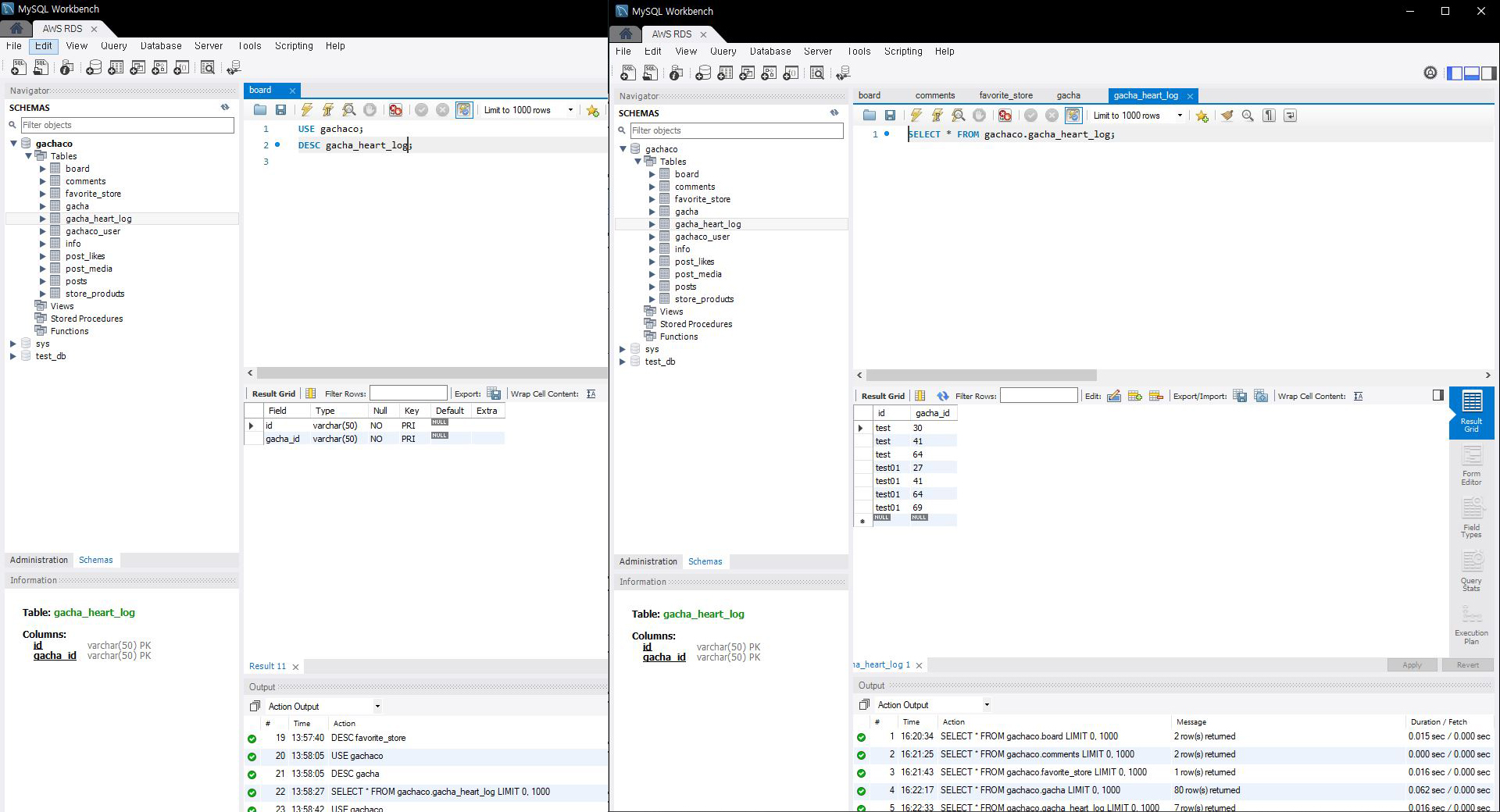Refresh the SCHEMAS list in the left navigator
The width and height of the screenshot is (1500, 812).
[225, 107]
